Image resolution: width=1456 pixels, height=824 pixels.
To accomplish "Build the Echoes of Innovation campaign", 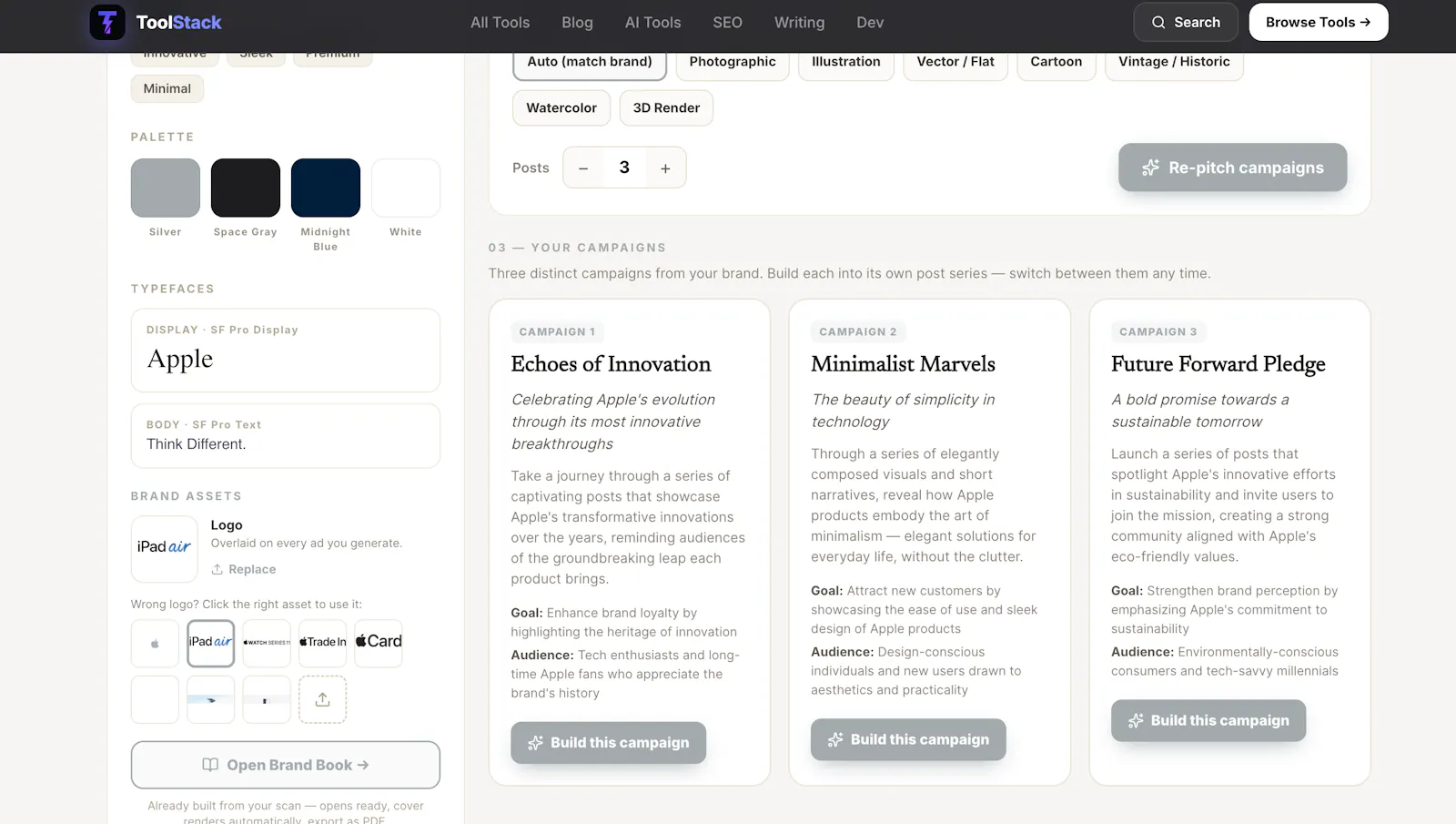I will [608, 743].
